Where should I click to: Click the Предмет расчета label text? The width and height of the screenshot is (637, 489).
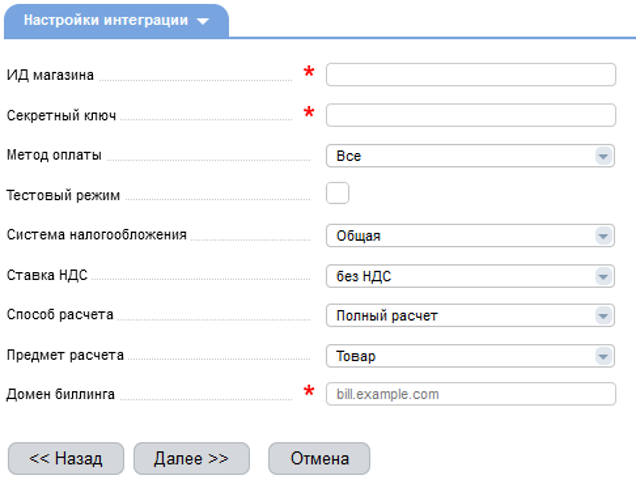pos(65,355)
